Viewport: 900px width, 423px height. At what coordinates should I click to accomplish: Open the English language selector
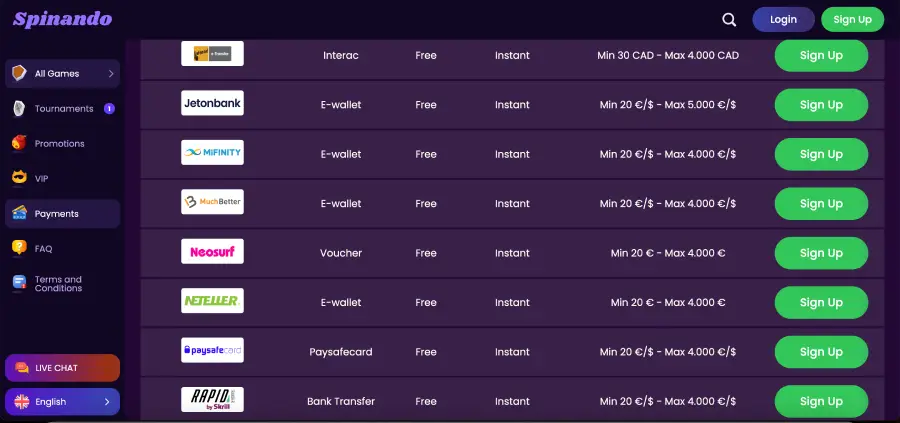[62, 402]
